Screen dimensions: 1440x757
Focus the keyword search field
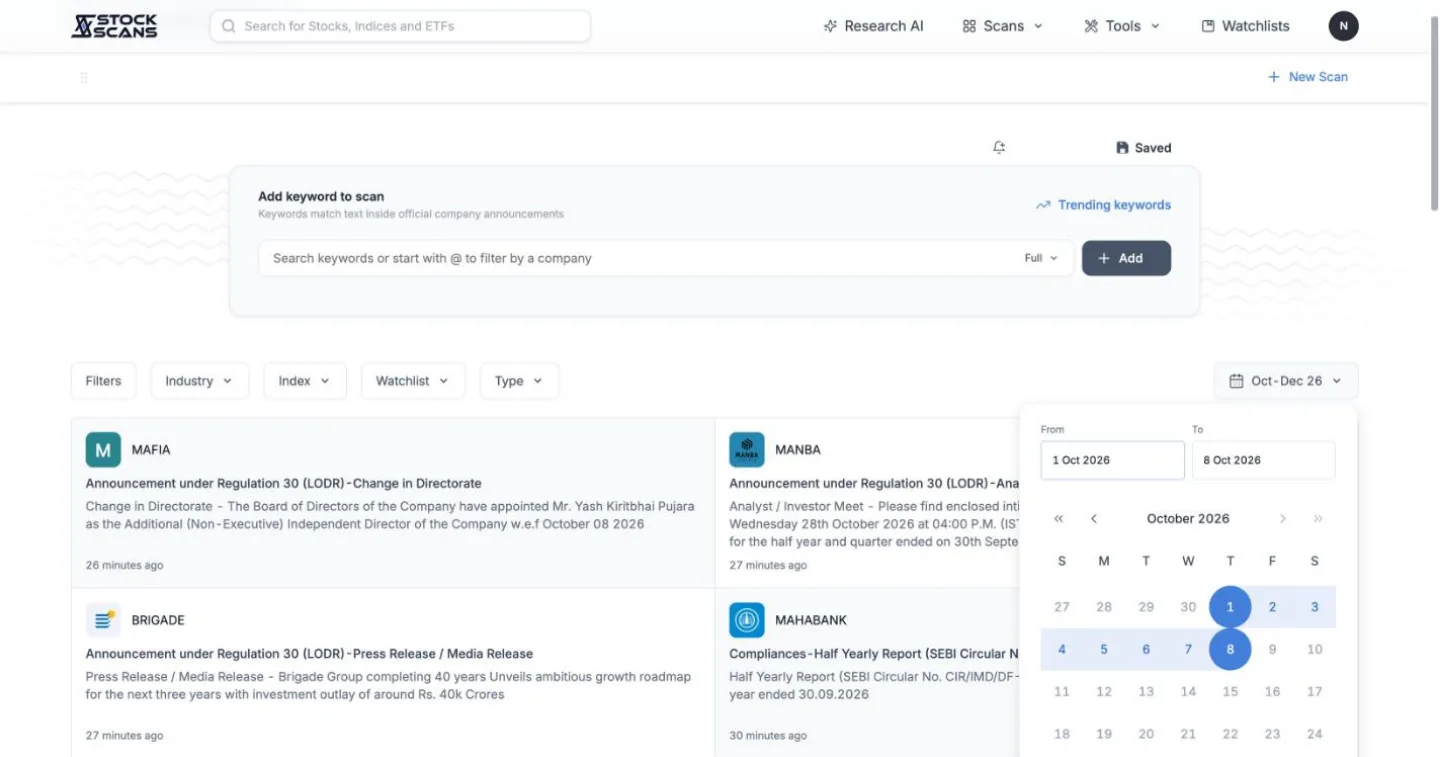(640, 258)
